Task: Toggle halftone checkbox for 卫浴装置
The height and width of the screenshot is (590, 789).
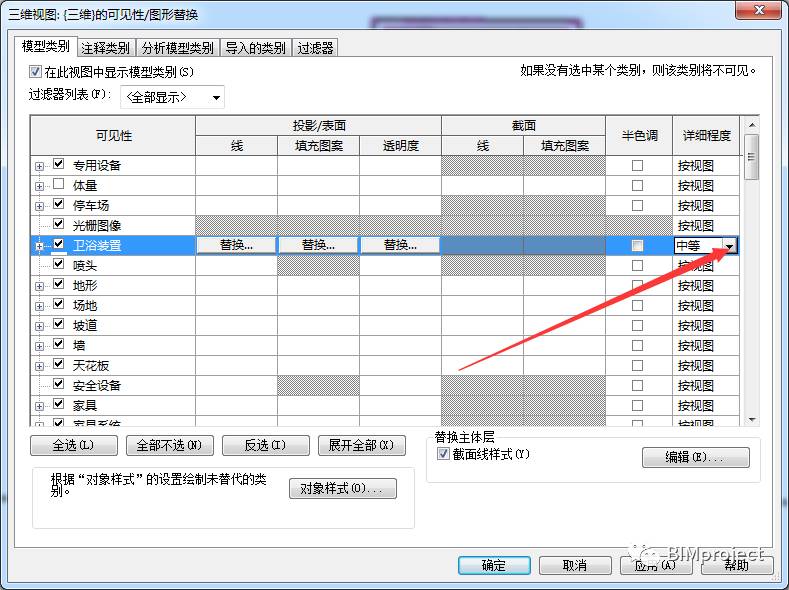Action: [638, 245]
